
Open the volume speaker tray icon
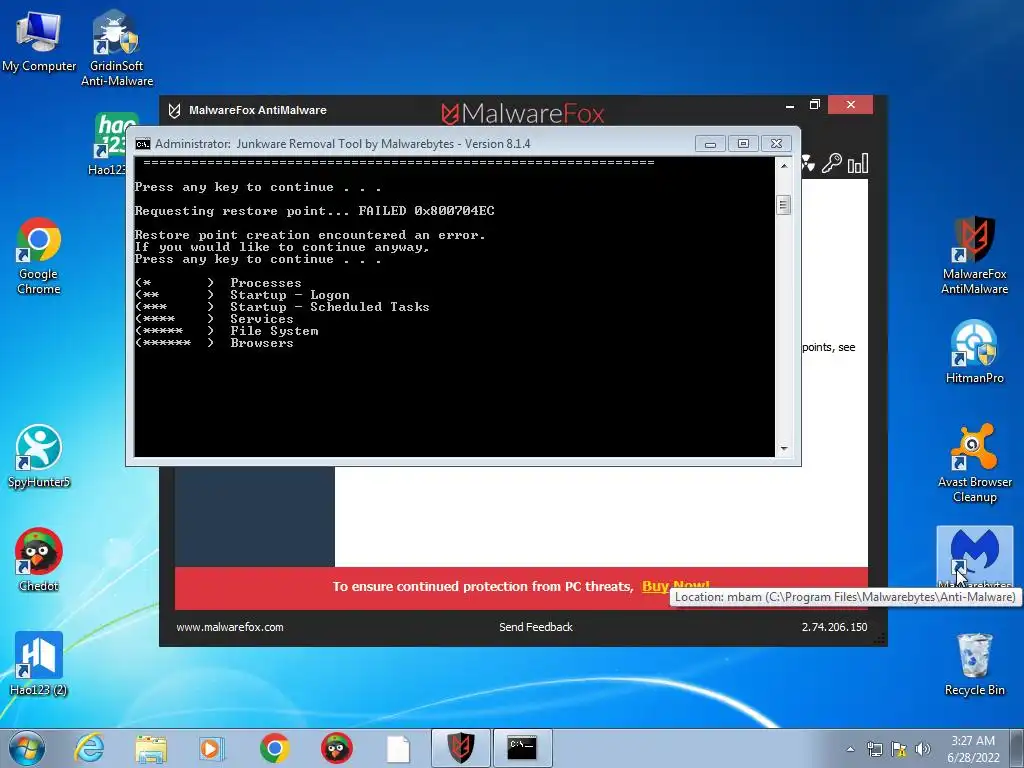pos(923,749)
